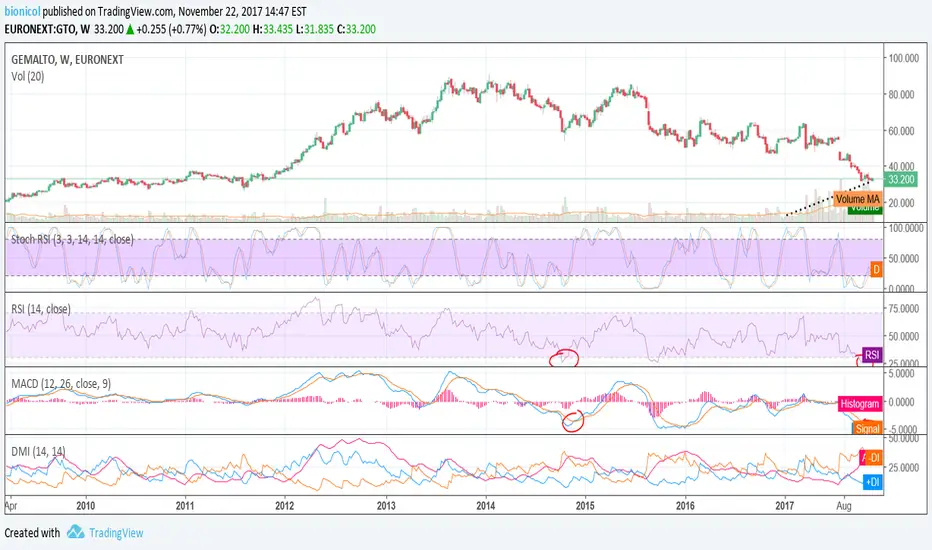The image size is (932, 550).
Task: Click the H:33.435 high value
Action: point(273,29)
